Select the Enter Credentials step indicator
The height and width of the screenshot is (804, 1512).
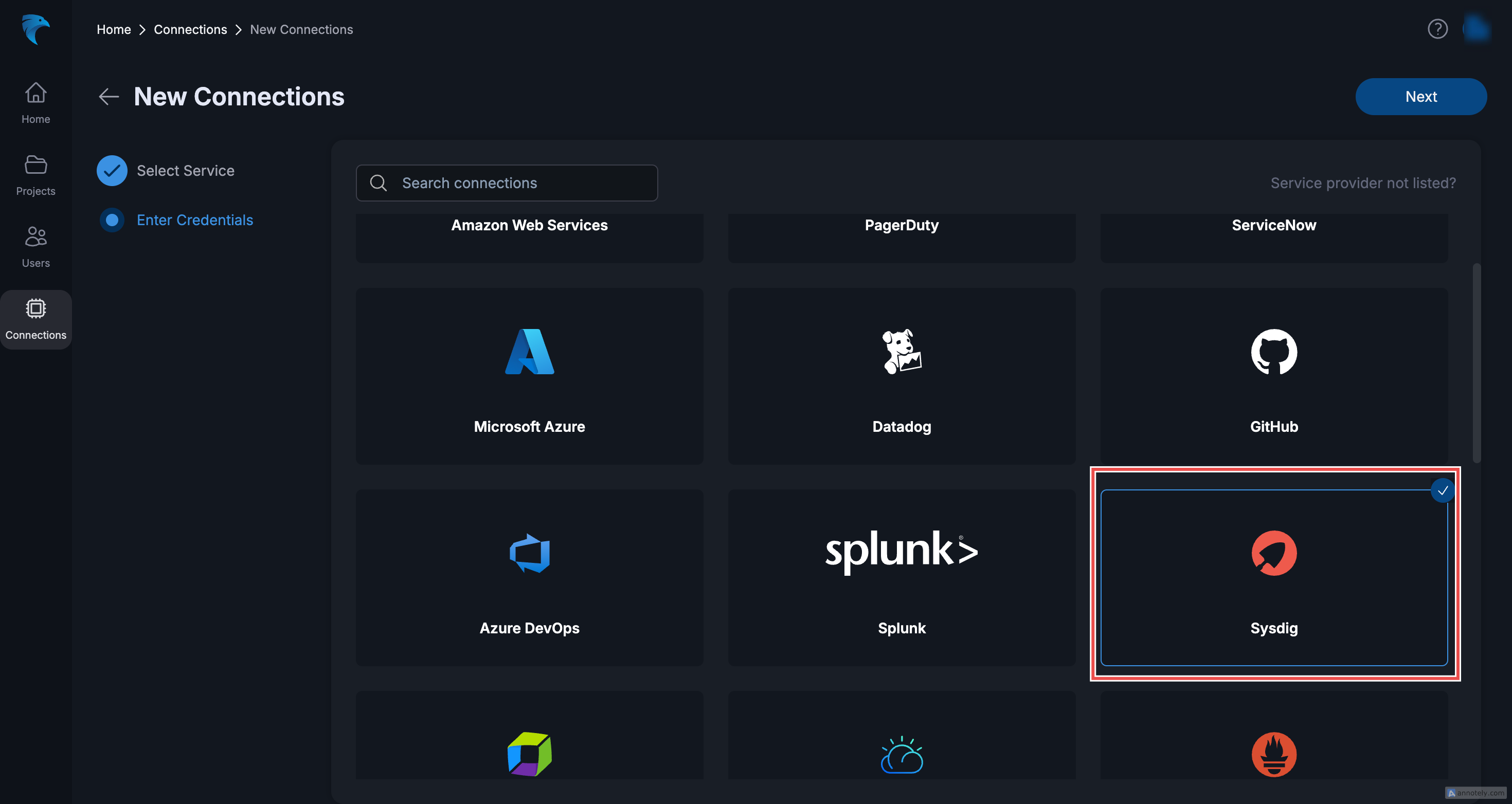(x=112, y=220)
